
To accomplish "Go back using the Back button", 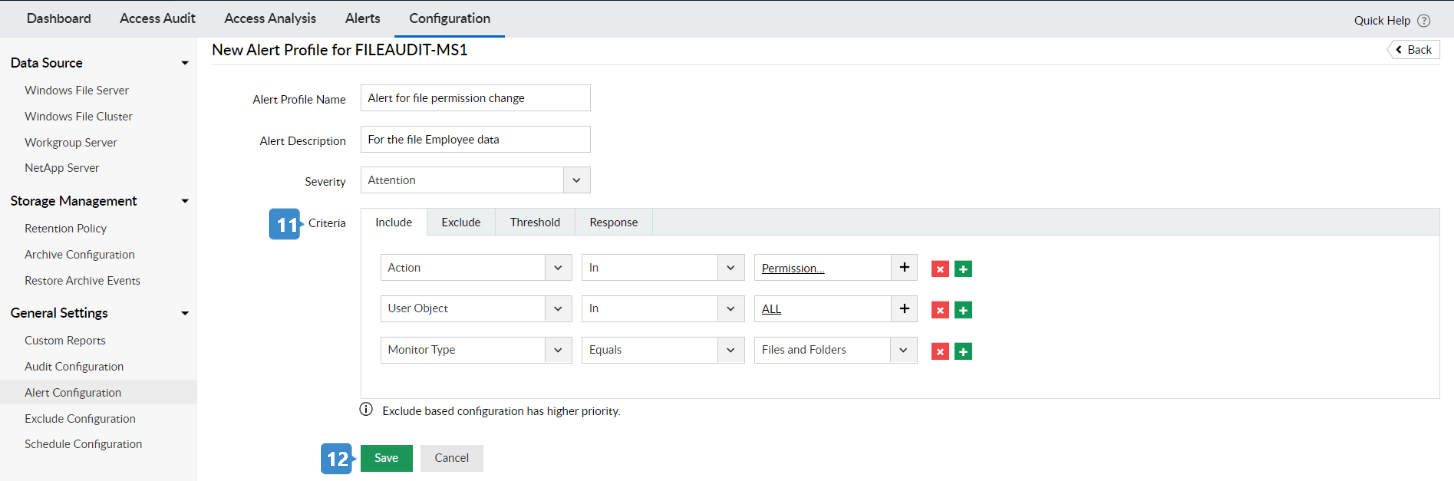I will coord(1413,50).
